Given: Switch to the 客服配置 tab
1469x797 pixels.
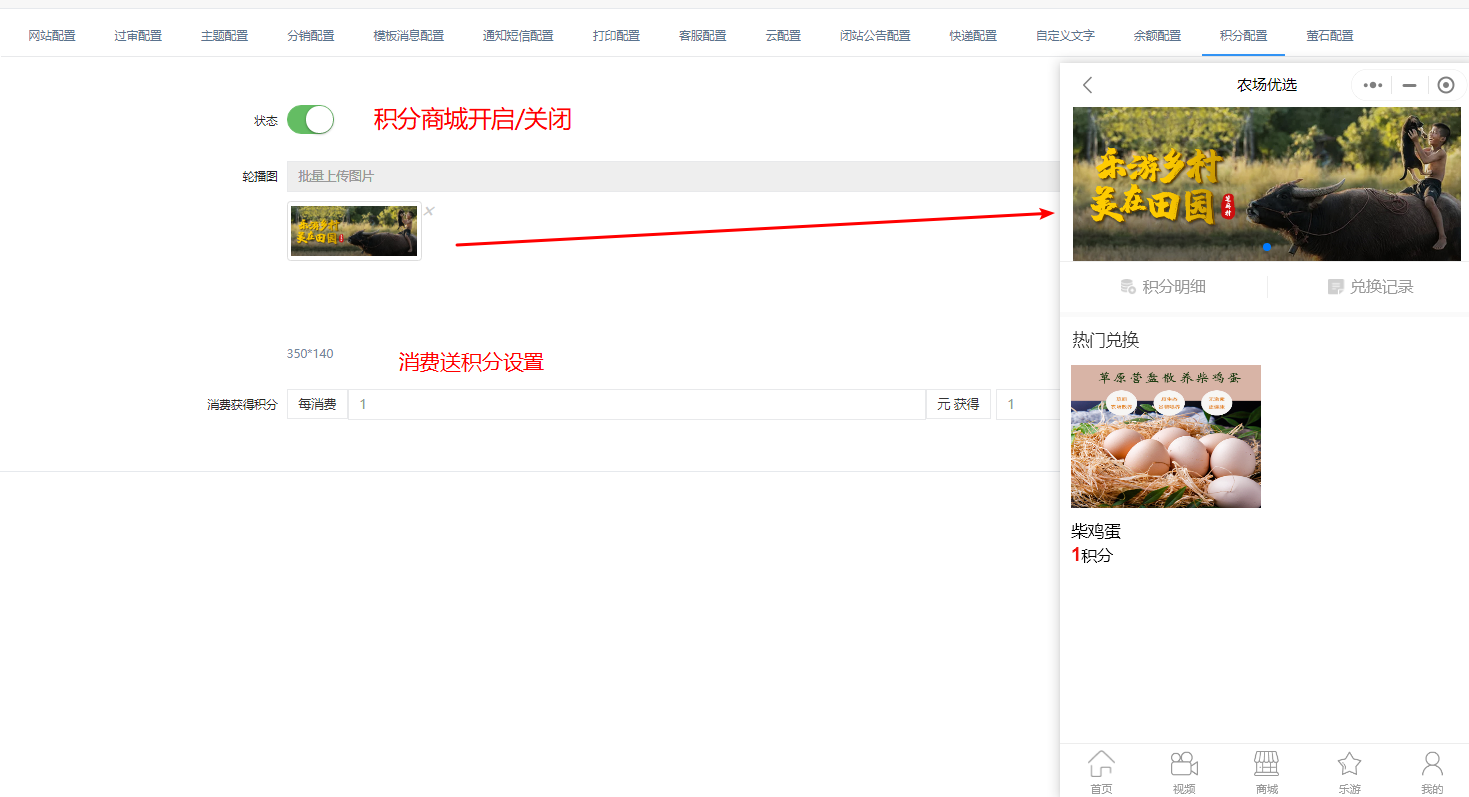Looking at the screenshot, I should [703, 36].
